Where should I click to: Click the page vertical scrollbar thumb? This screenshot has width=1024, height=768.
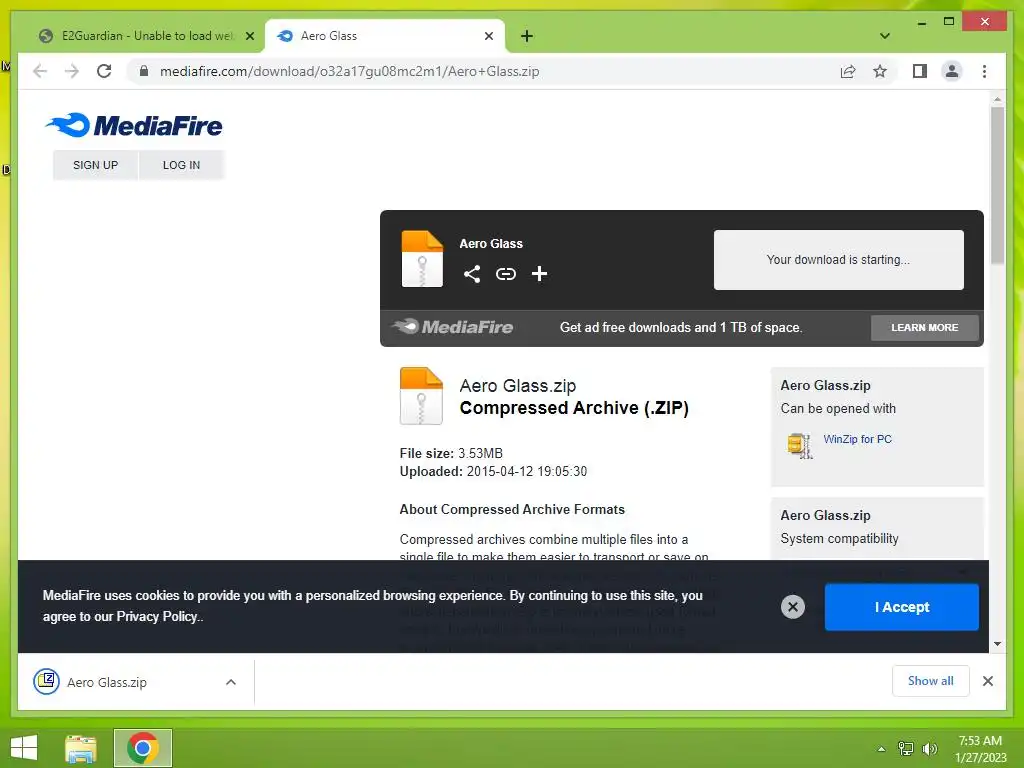coord(997,185)
